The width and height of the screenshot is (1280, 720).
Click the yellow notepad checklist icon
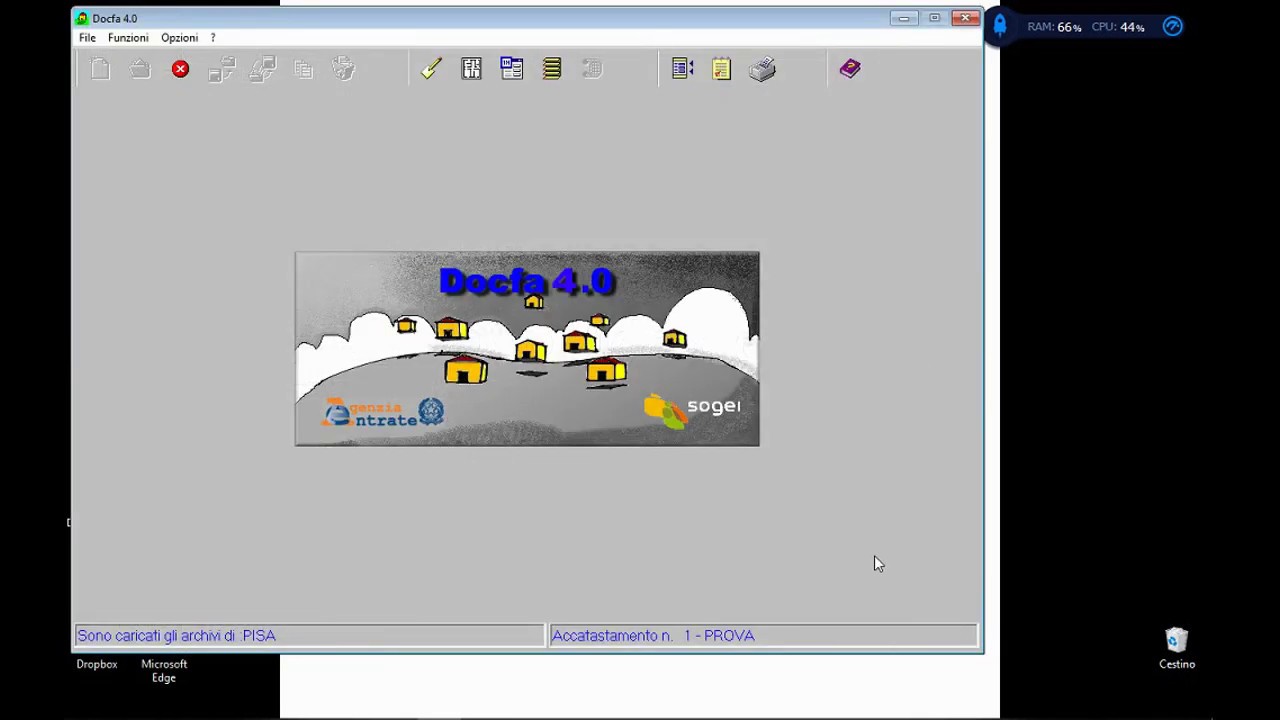coord(722,69)
